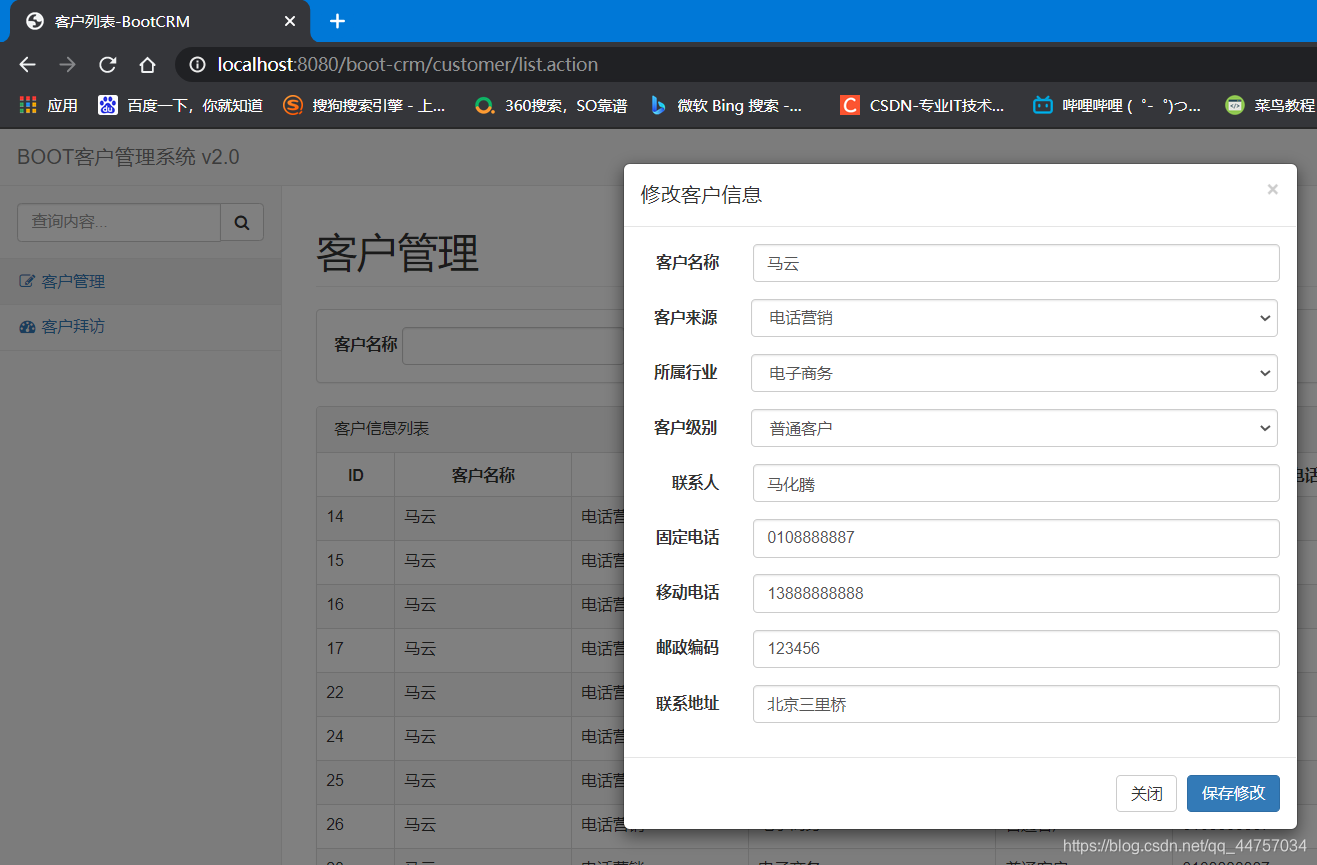Close the 修改客户信息 dialog with ×

tap(1272, 189)
